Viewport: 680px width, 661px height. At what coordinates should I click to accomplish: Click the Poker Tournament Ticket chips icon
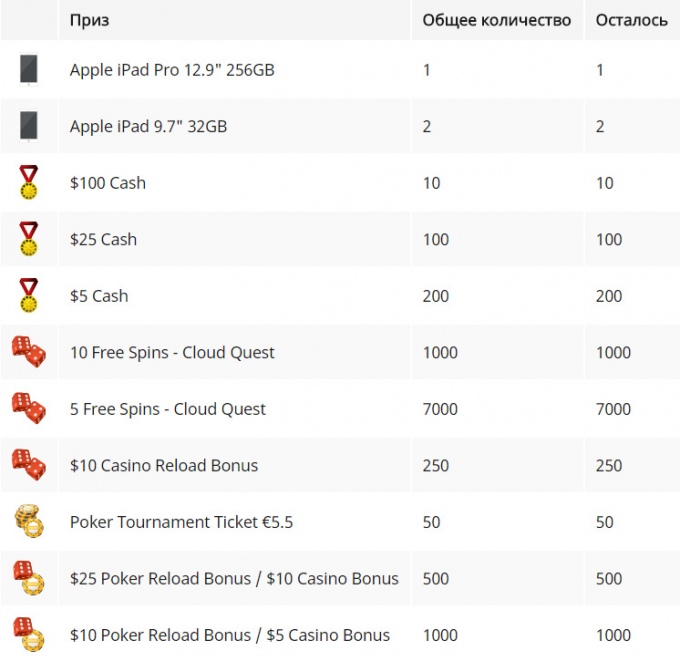coord(29,521)
